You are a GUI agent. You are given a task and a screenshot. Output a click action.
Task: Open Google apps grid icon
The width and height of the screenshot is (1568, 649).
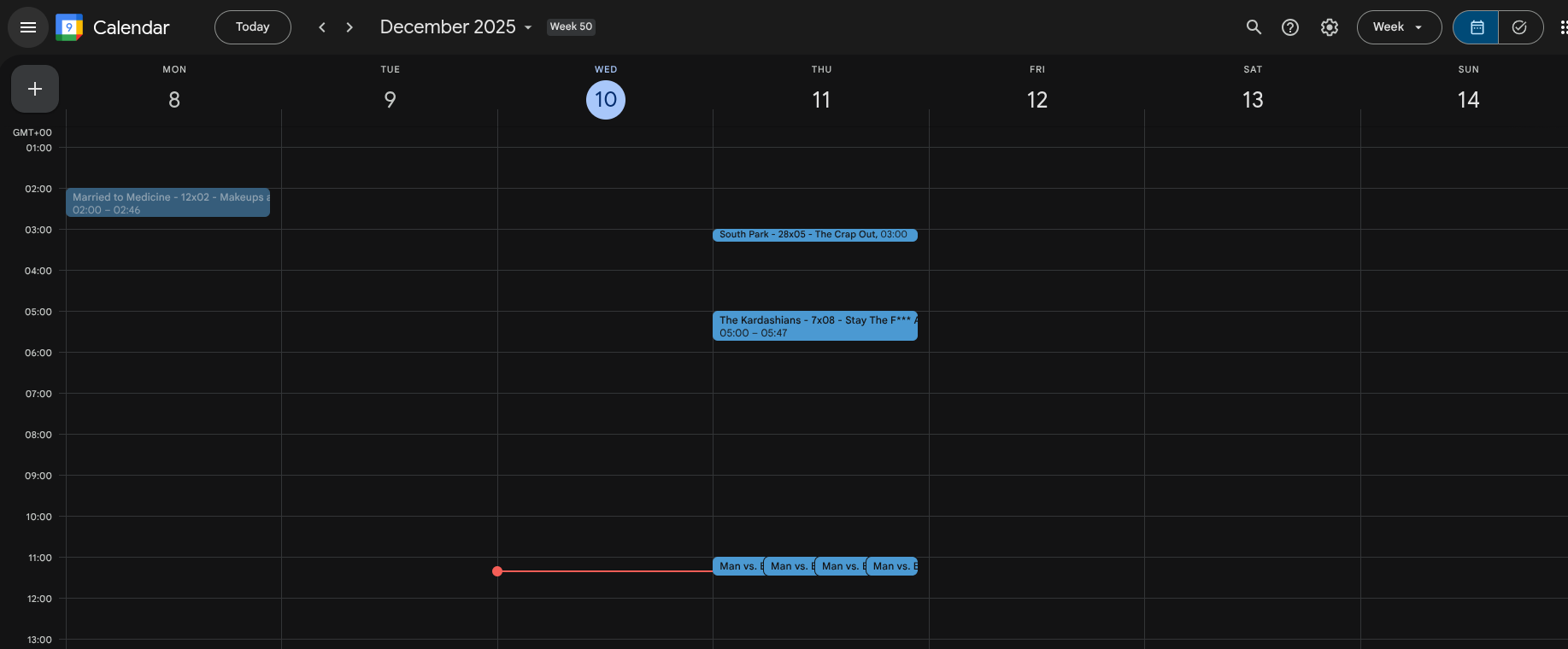pos(1562,27)
